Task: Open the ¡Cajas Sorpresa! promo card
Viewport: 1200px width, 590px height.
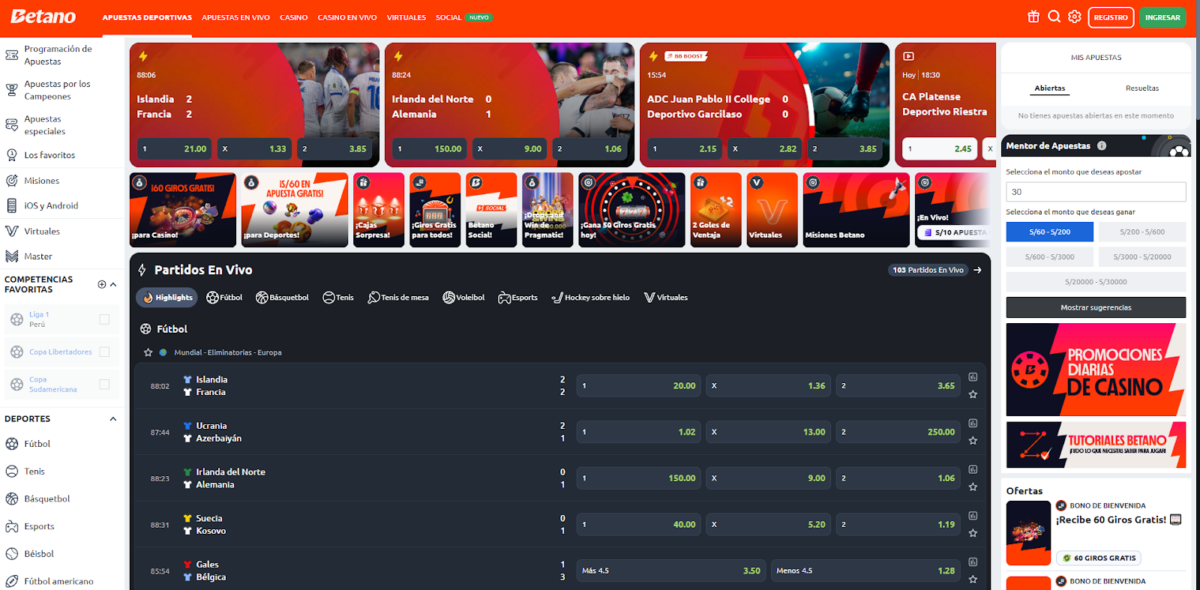Action: pyautogui.click(x=379, y=210)
